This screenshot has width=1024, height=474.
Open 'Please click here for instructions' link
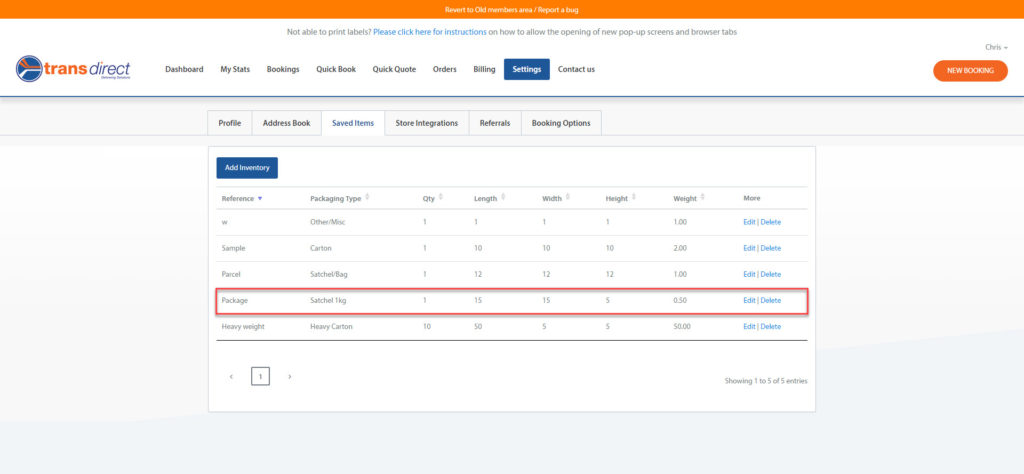pyautogui.click(x=430, y=32)
